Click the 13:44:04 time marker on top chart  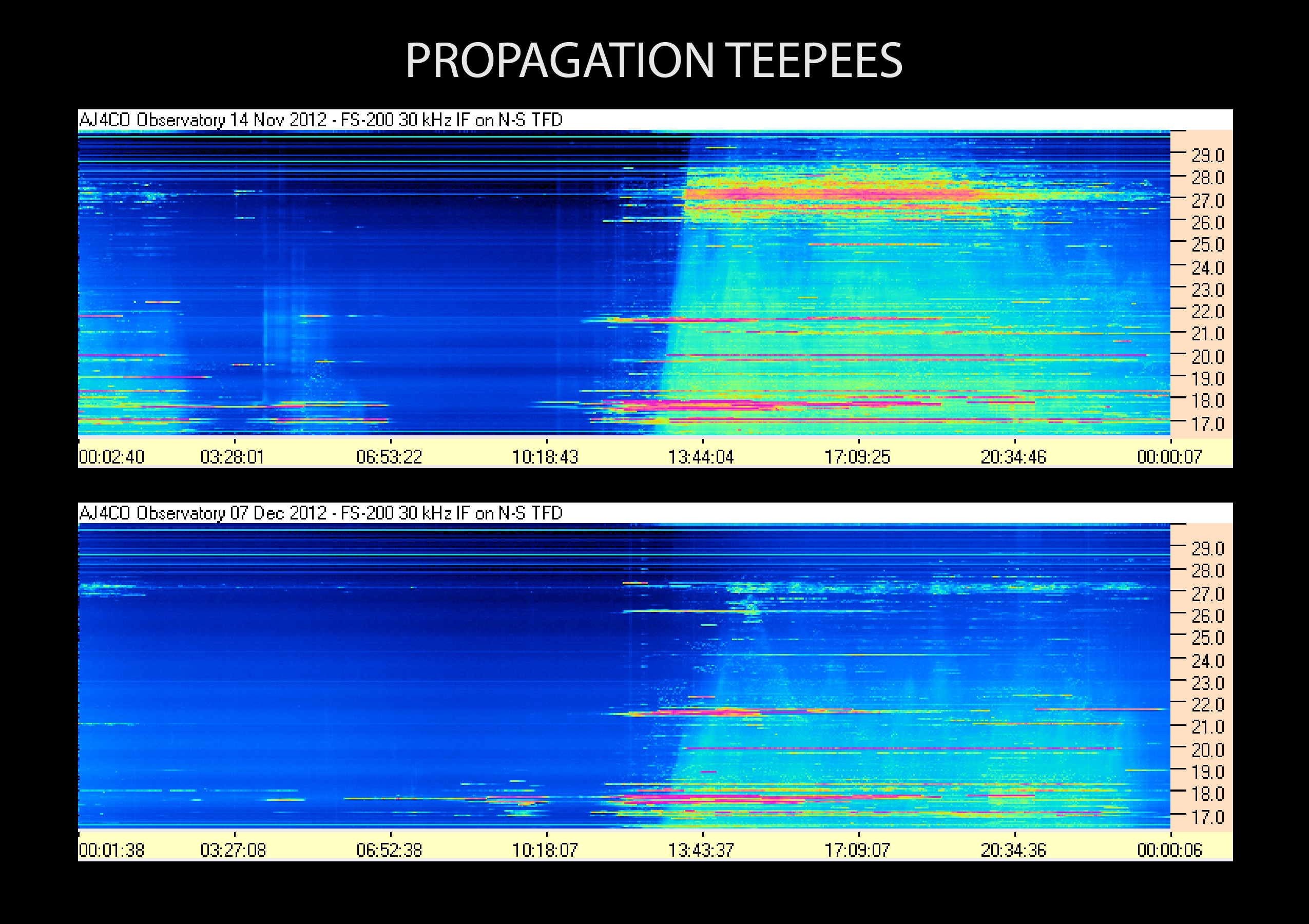(701, 457)
